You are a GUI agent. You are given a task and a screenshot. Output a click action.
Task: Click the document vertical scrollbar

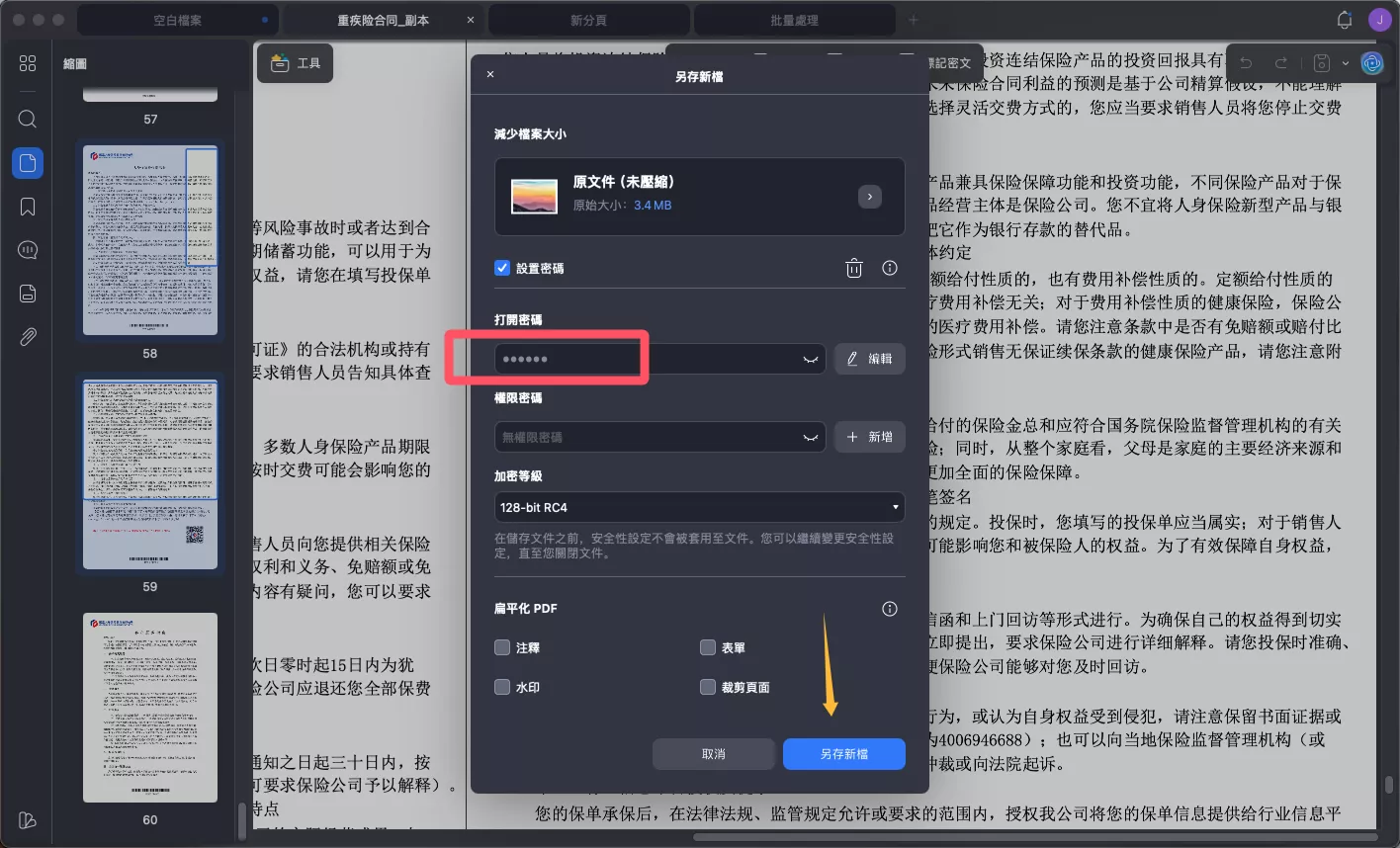1389,785
